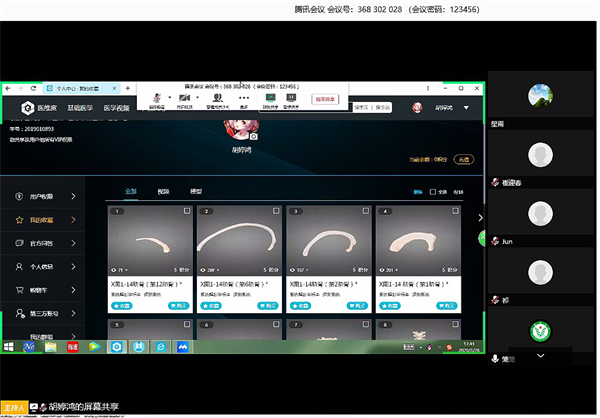The image size is (600, 418).
Task: Click the blue delete link above cards
Action: tap(417, 192)
